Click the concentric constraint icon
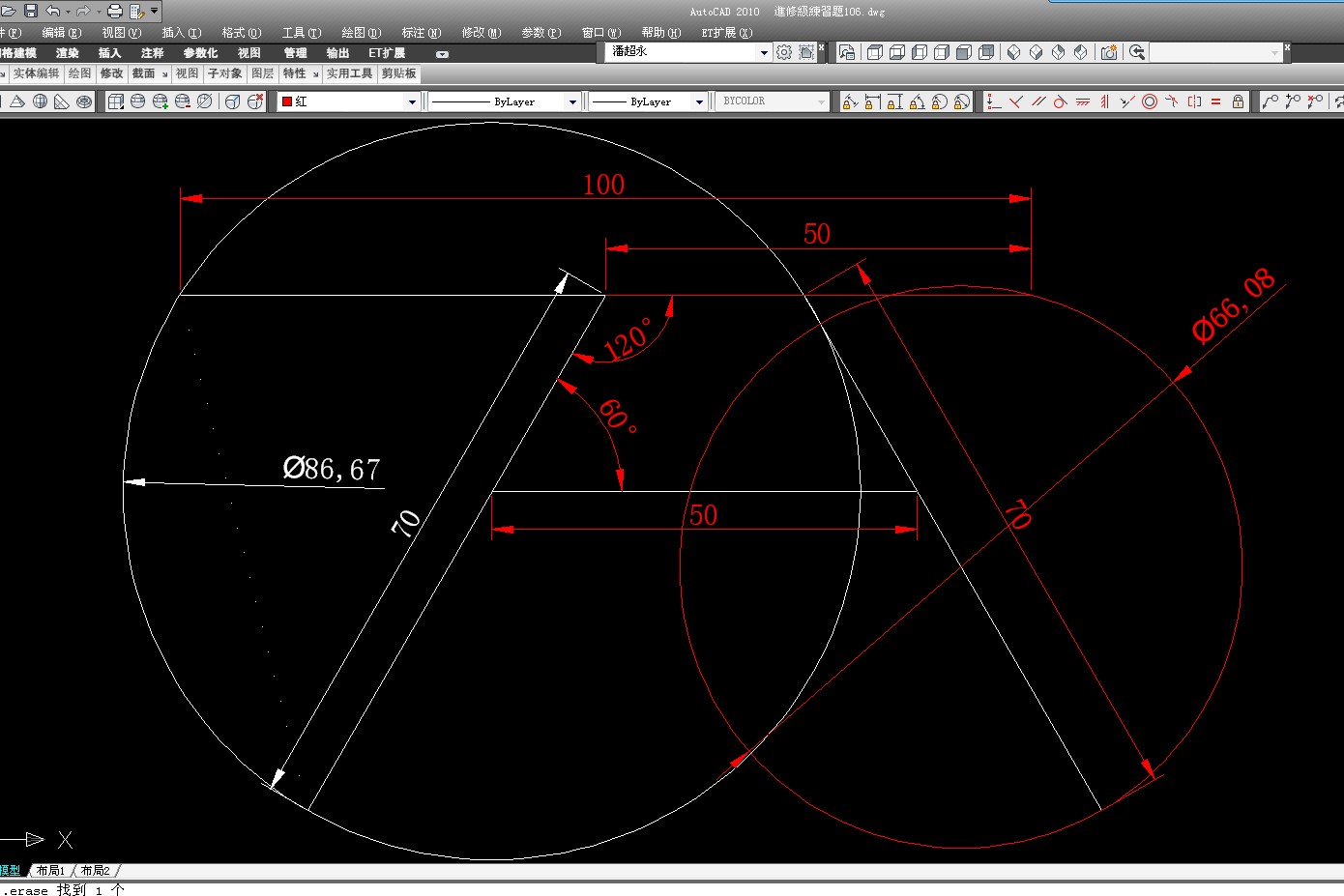Screen dimensions: 1344x896 click(1150, 101)
